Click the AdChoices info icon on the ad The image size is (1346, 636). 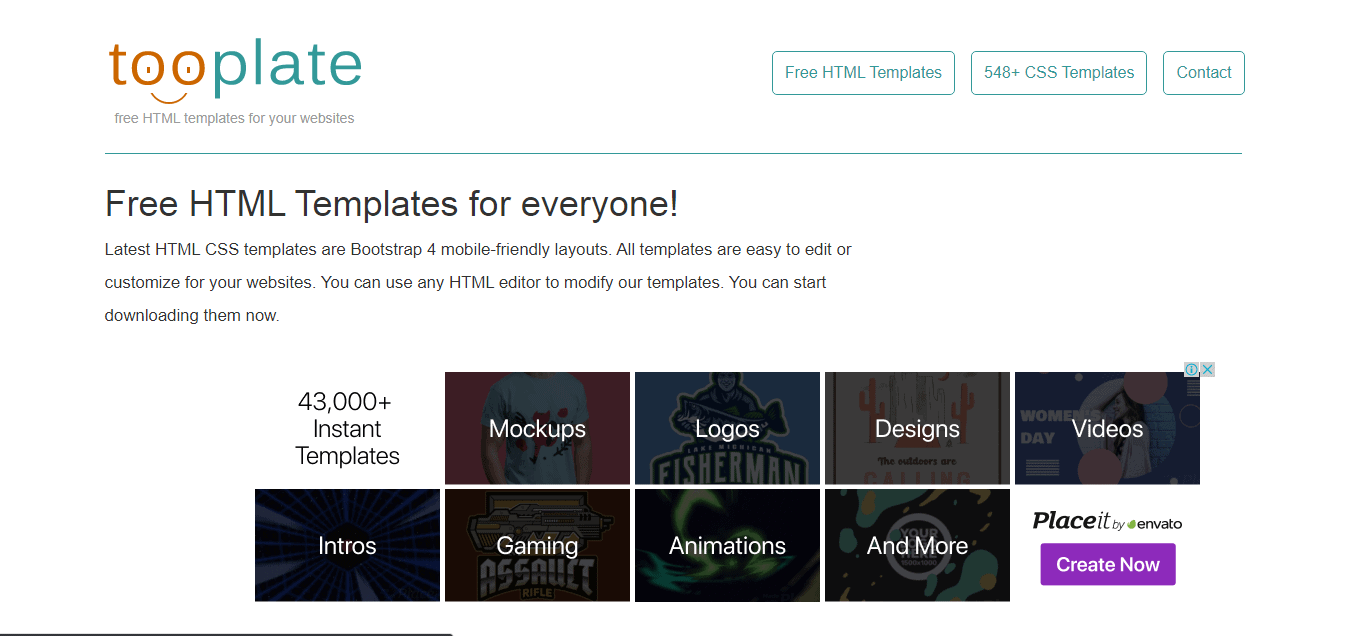coord(1192,369)
